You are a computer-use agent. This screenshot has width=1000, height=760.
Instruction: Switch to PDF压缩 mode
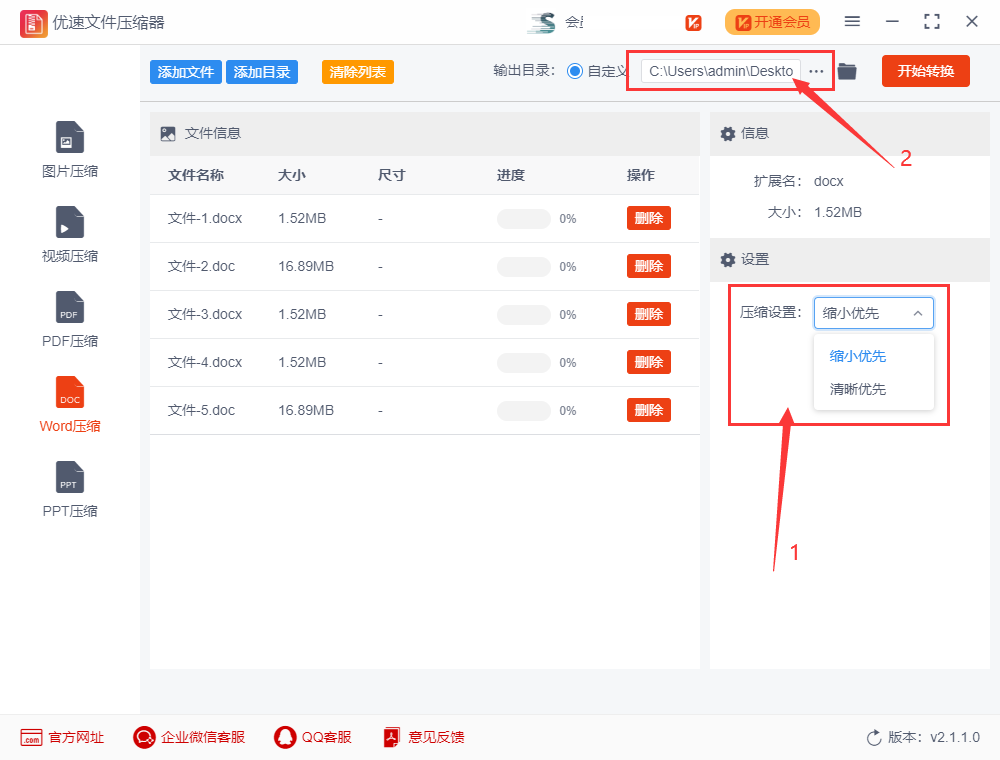click(69, 317)
